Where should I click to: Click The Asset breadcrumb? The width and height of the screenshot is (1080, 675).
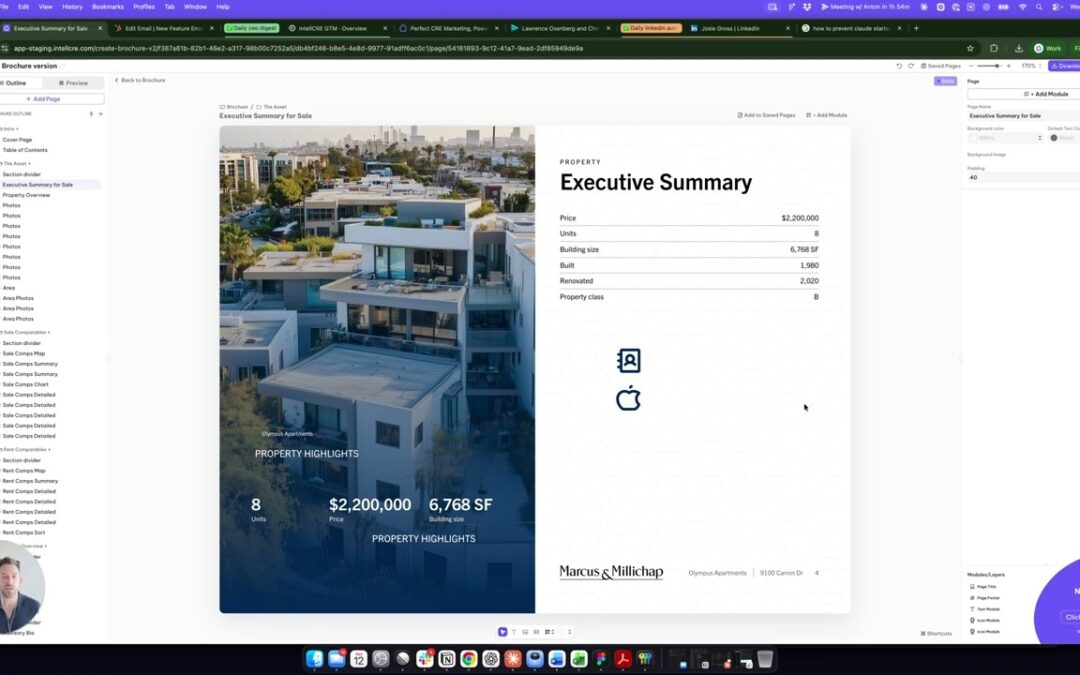click(271, 107)
